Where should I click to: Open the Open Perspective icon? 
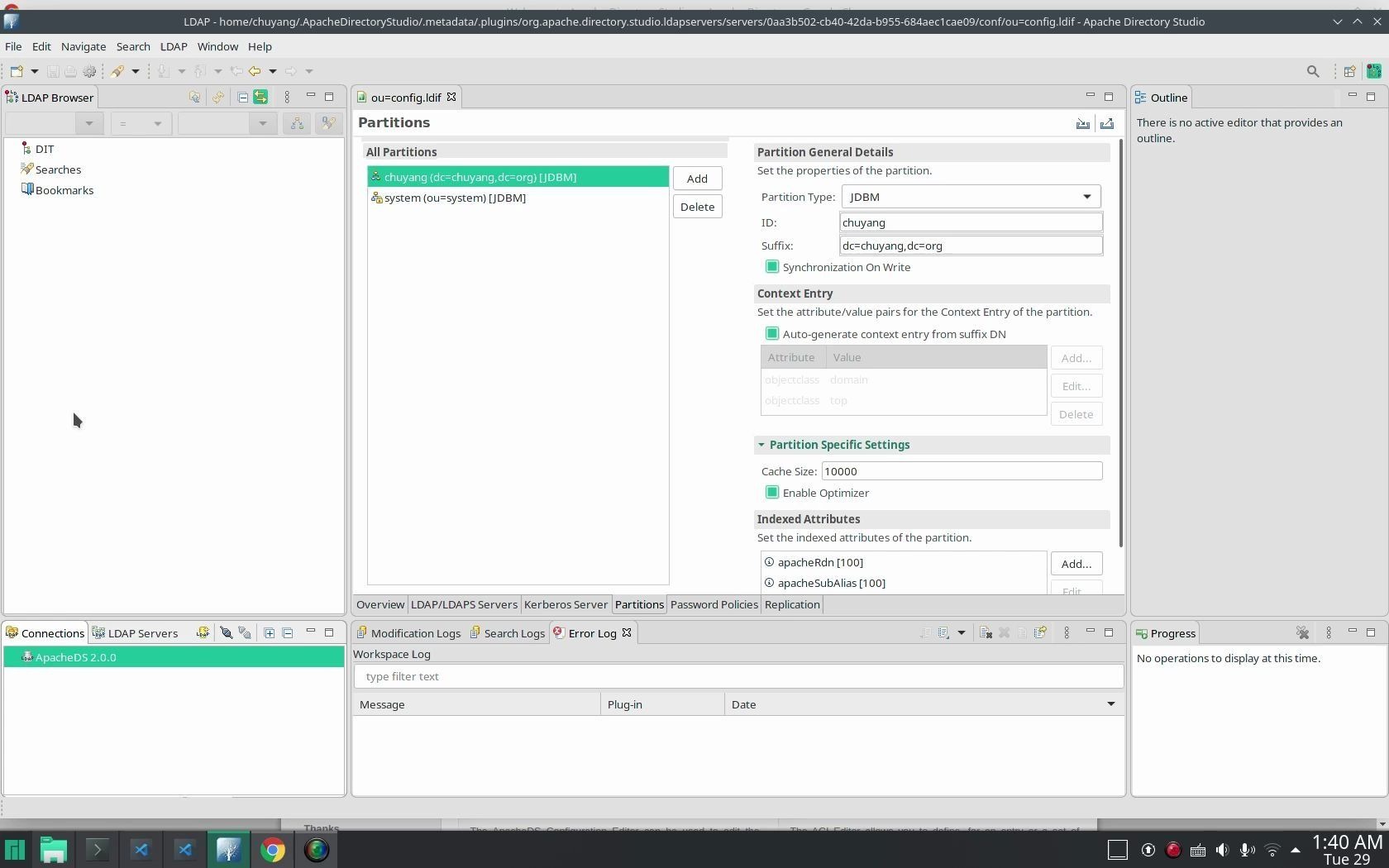tap(1349, 71)
